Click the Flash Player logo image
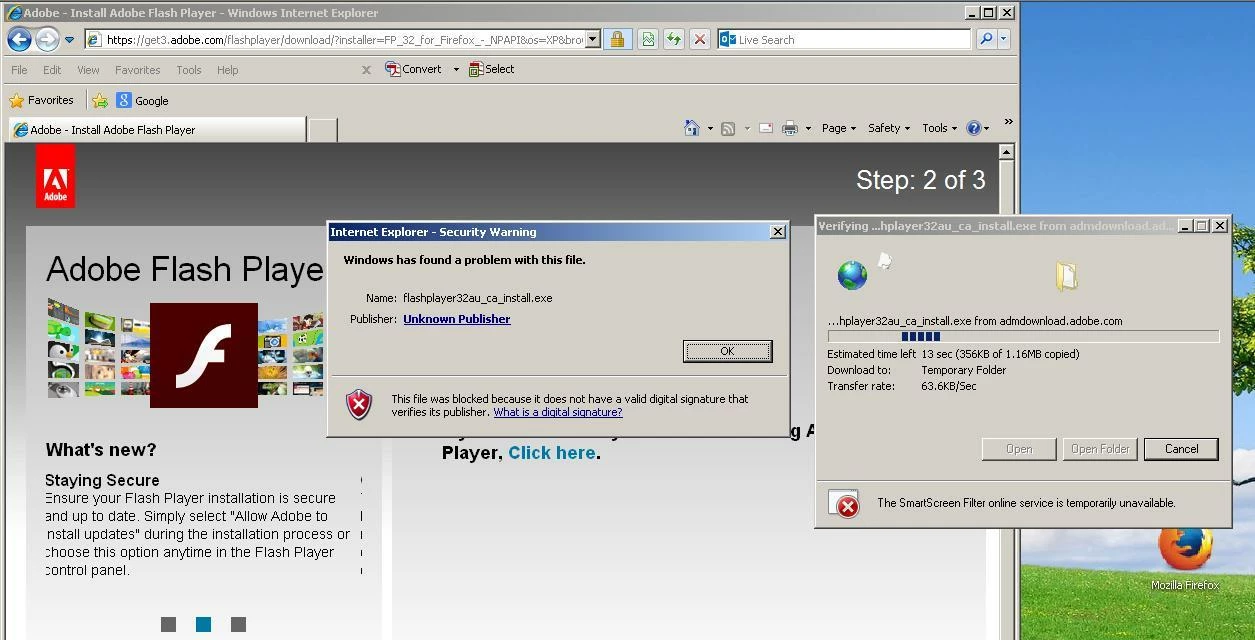The width and height of the screenshot is (1255, 640). pyautogui.click(x=204, y=355)
